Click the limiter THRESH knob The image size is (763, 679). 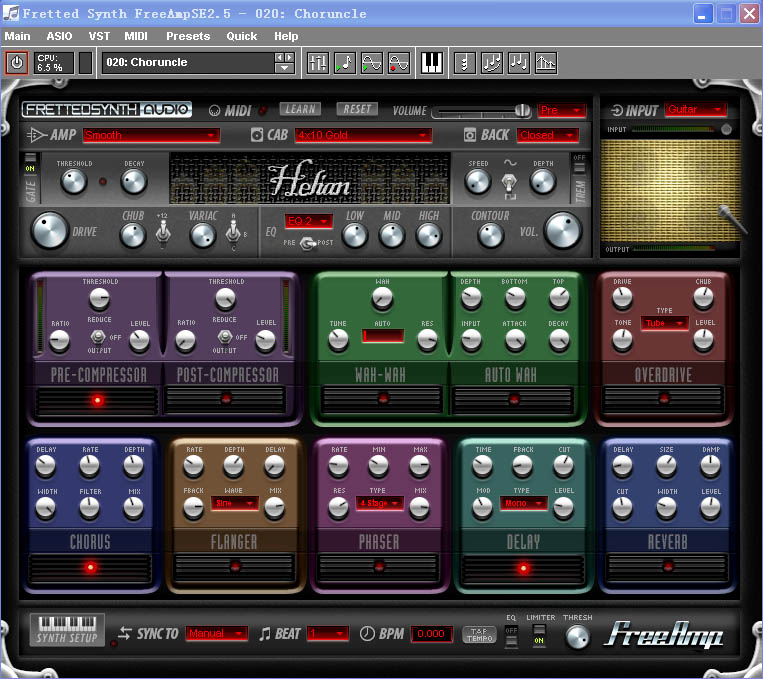pos(578,637)
